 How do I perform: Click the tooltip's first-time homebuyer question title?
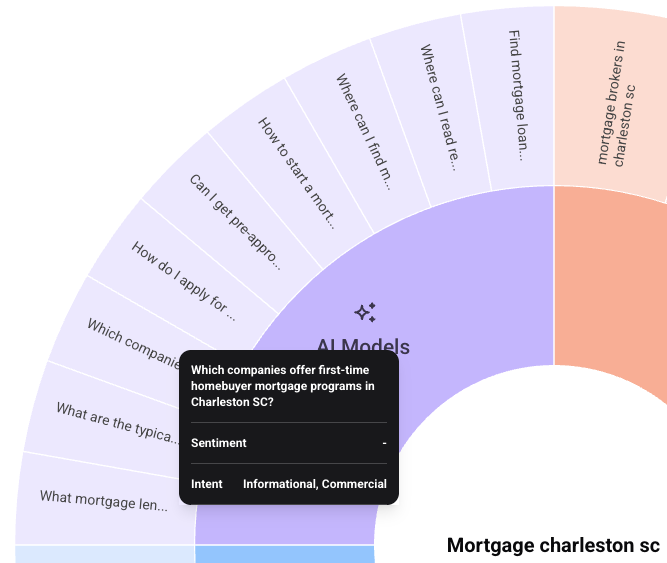[x=283, y=385]
